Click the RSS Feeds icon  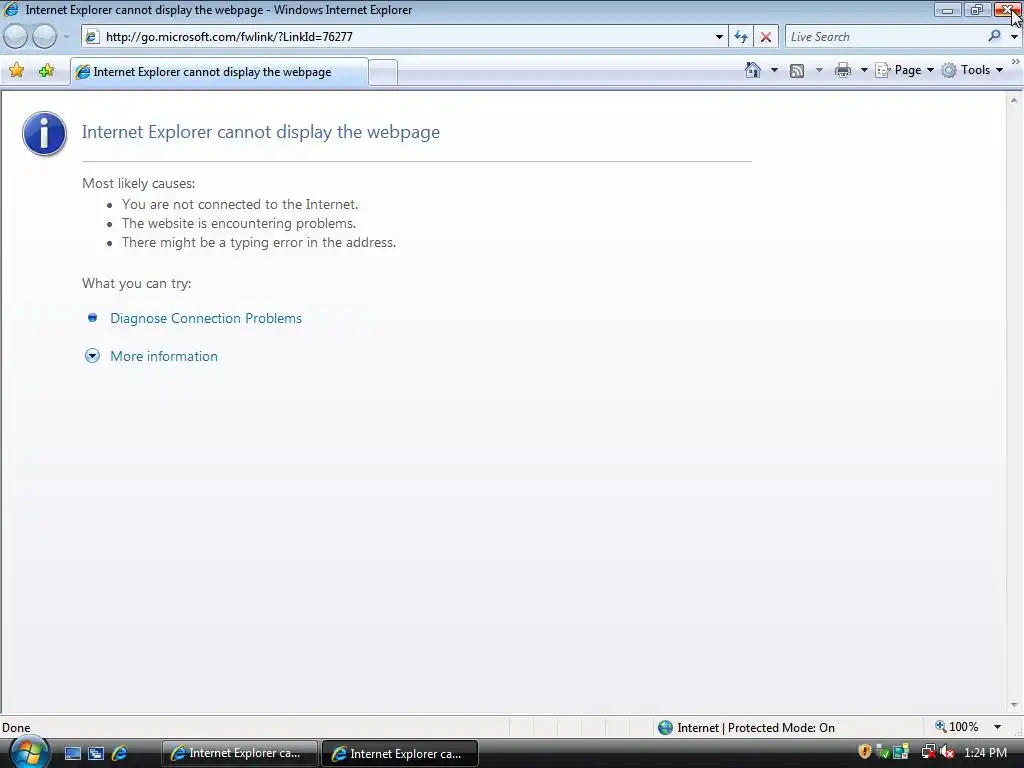click(797, 70)
